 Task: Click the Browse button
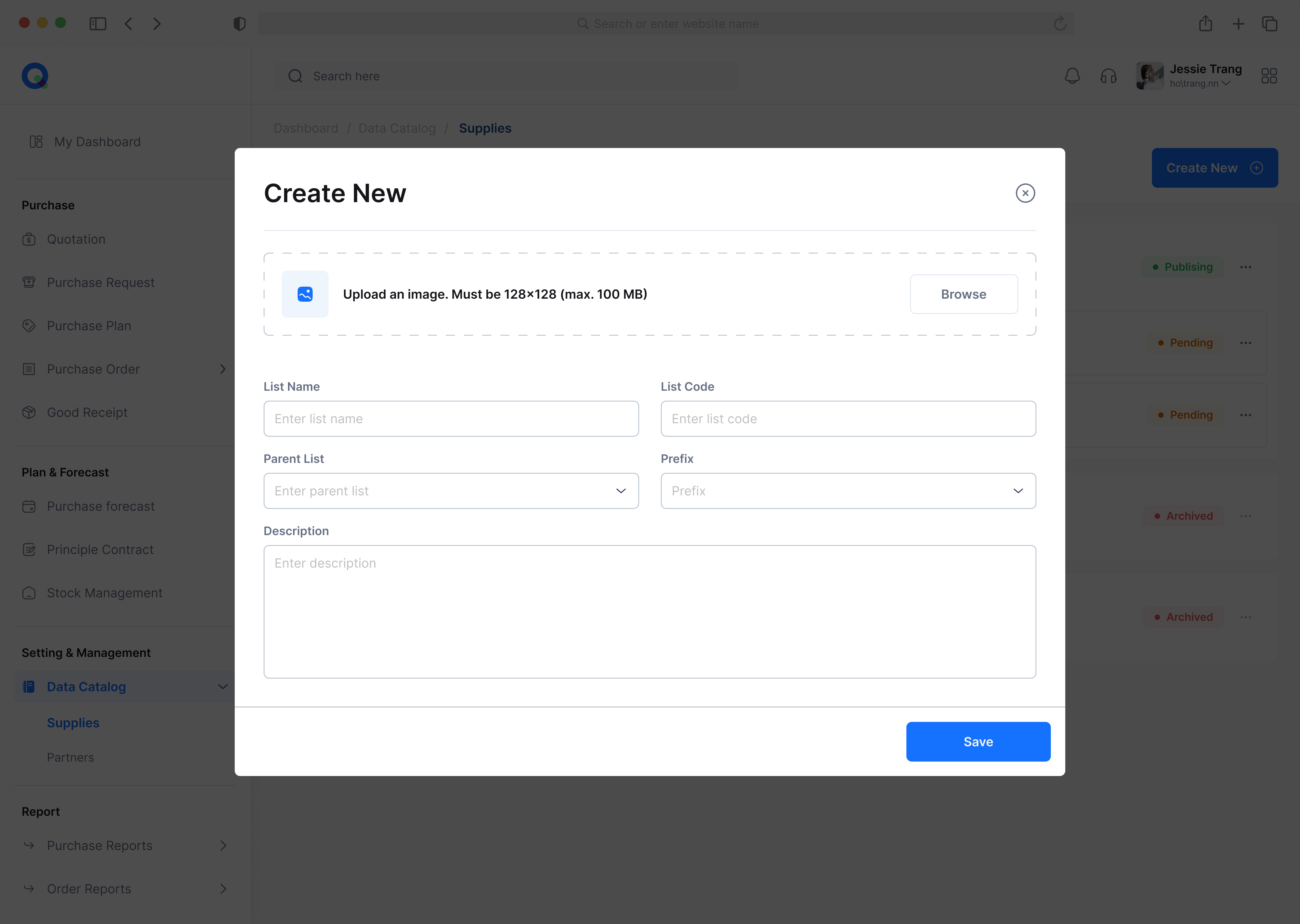(964, 294)
